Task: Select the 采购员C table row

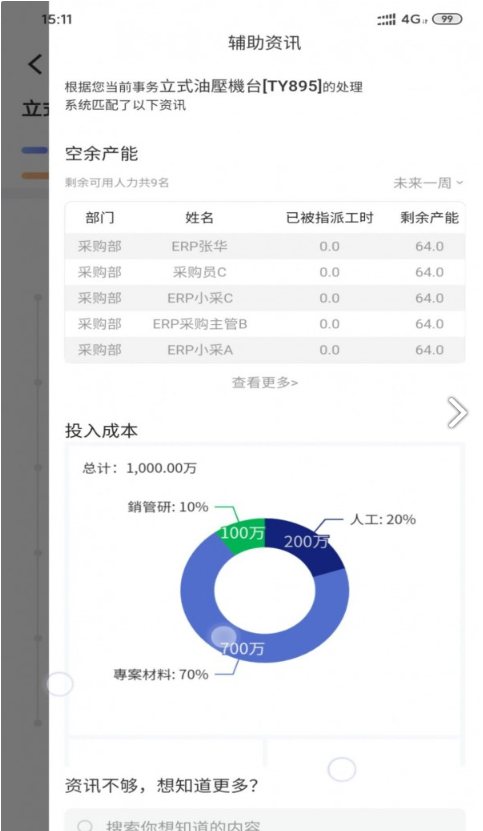Action: (x=265, y=272)
